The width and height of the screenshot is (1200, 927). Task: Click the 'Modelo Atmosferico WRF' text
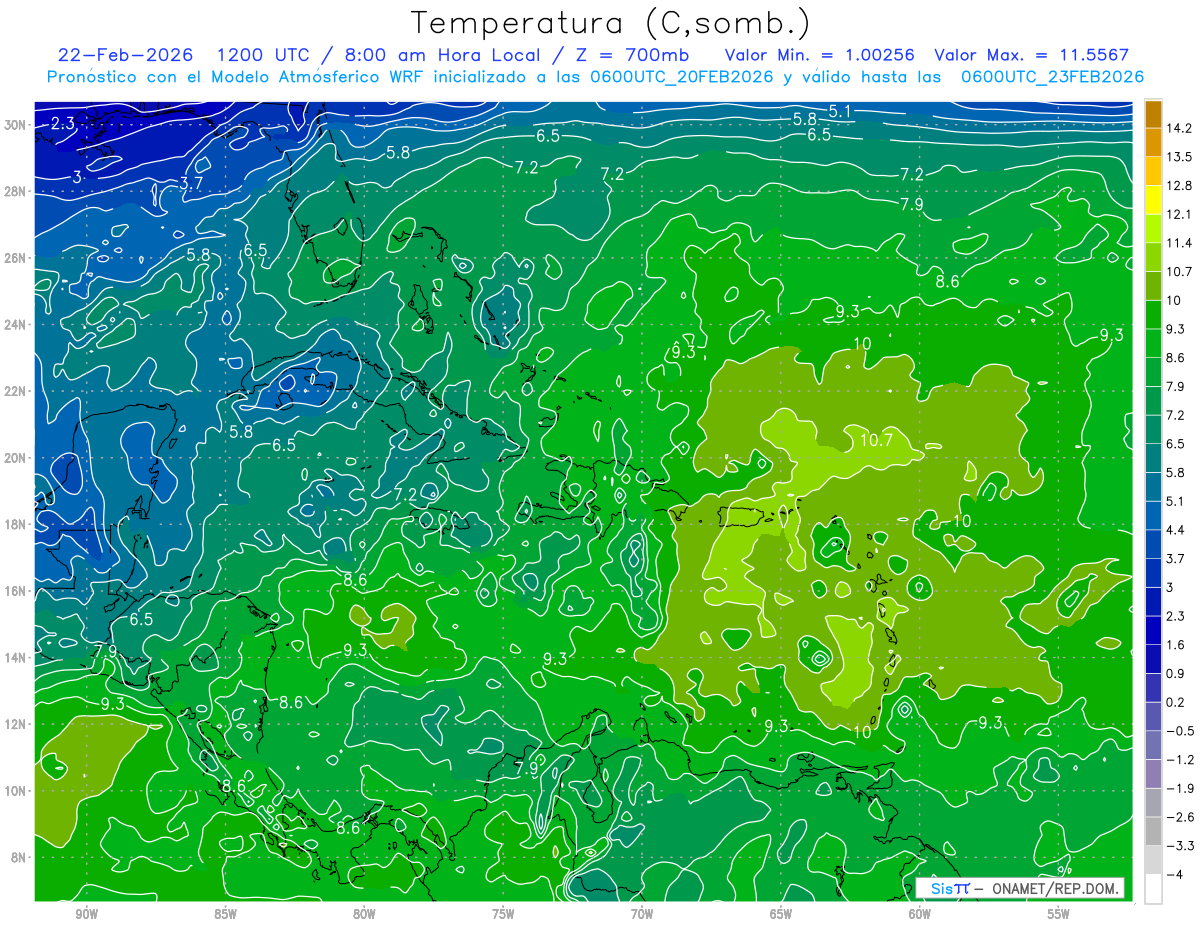pos(320,77)
